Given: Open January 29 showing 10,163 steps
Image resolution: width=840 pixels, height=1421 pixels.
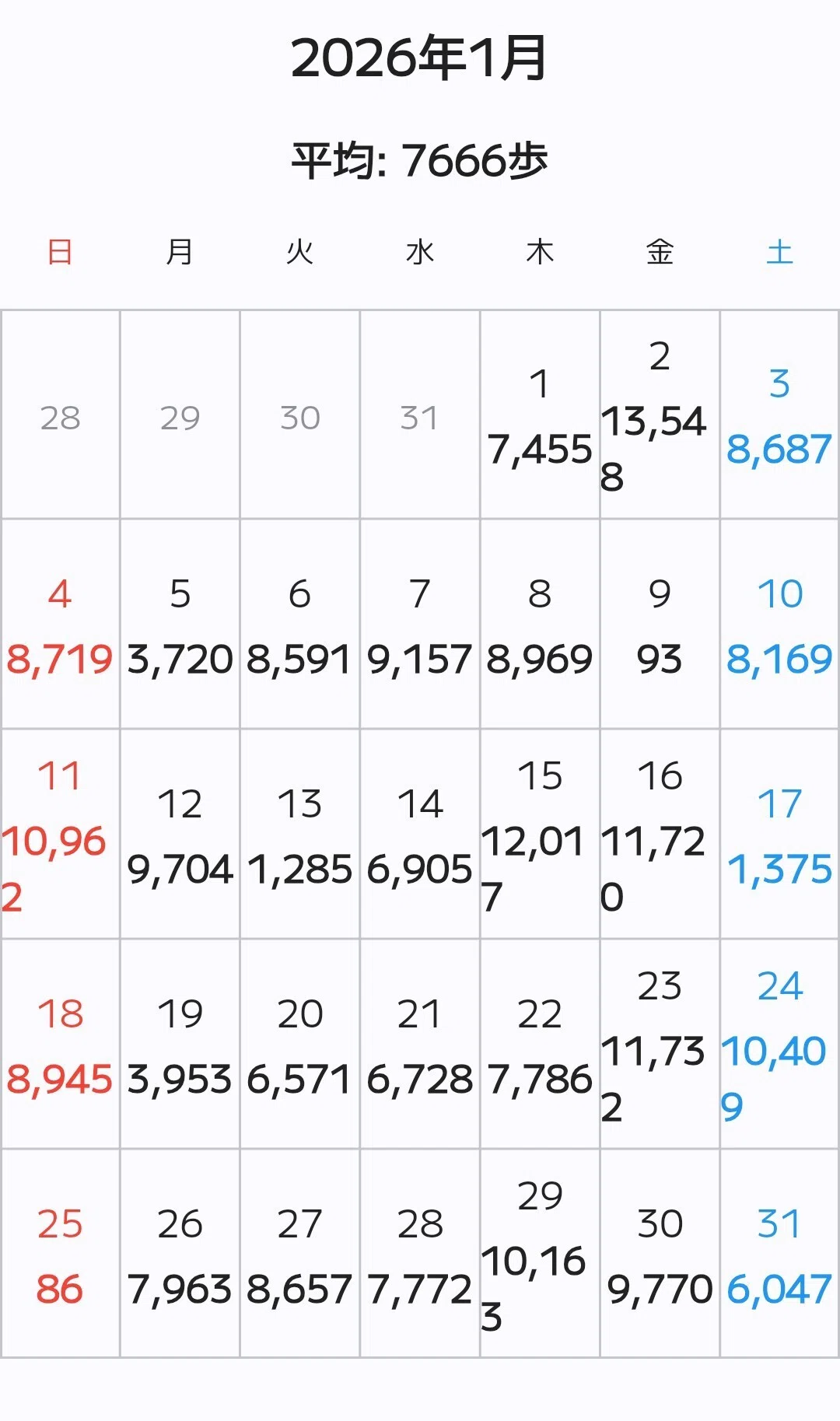Looking at the screenshot, I should point(540,1254).
